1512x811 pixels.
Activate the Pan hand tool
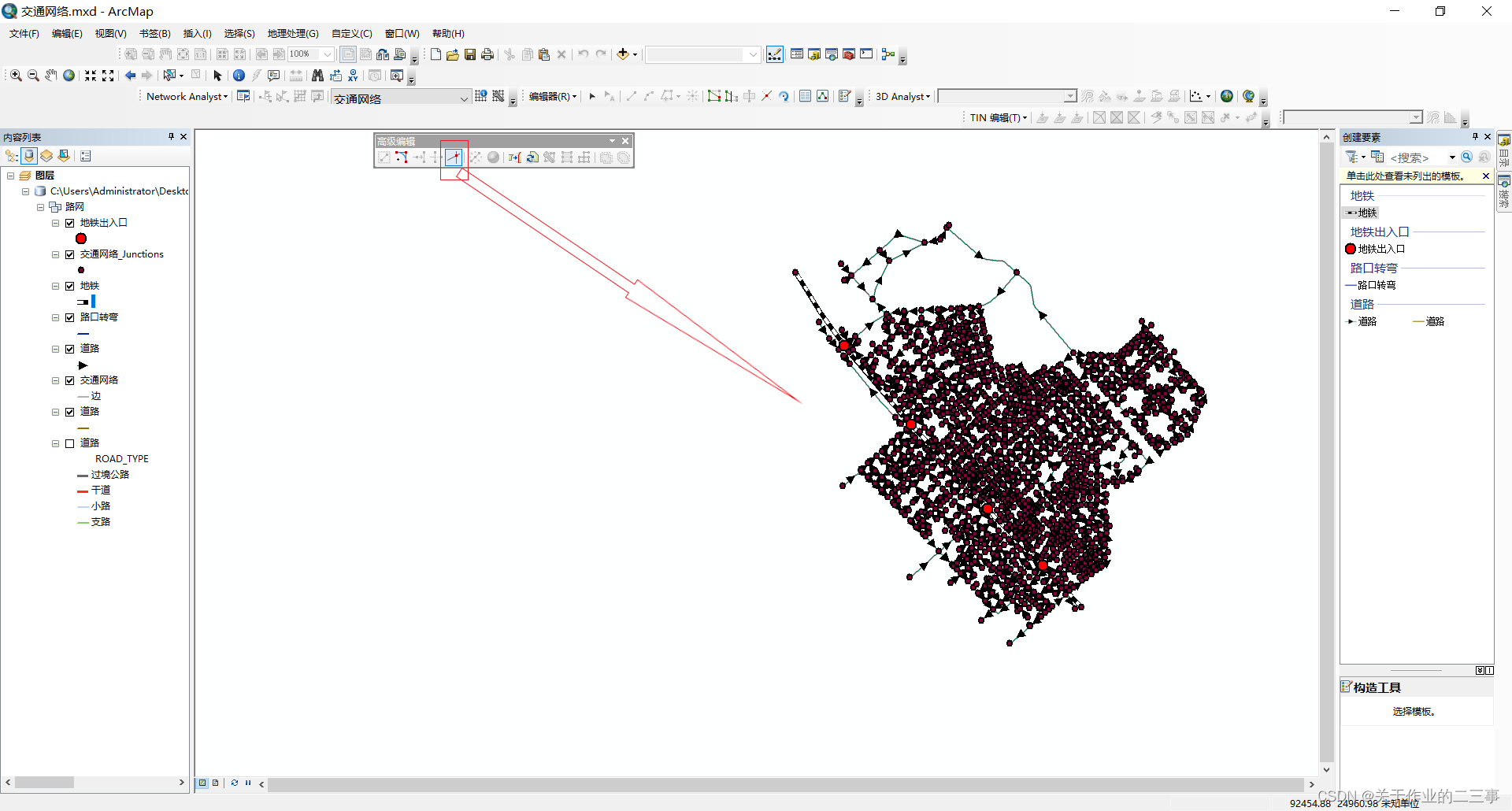51,76
